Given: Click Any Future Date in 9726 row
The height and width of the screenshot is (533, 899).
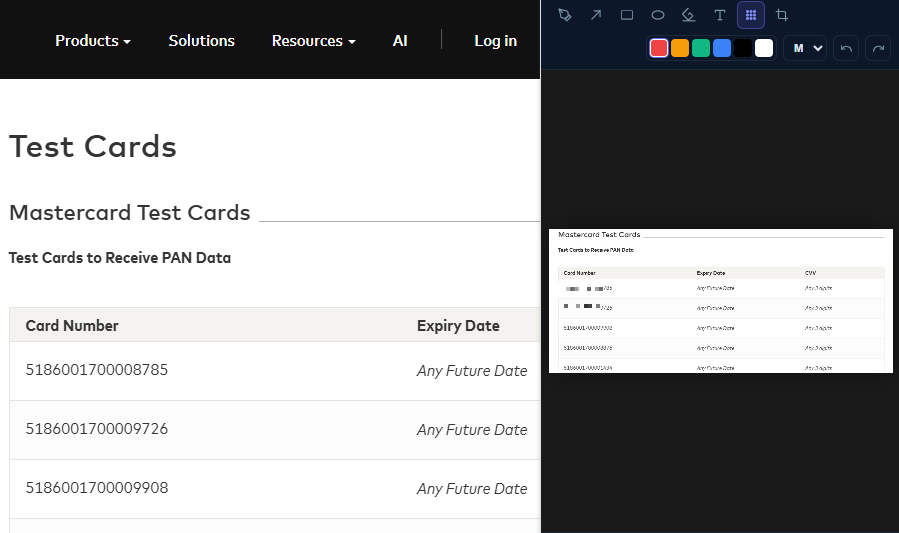Looking at the screenshot, I should (472, 430).
